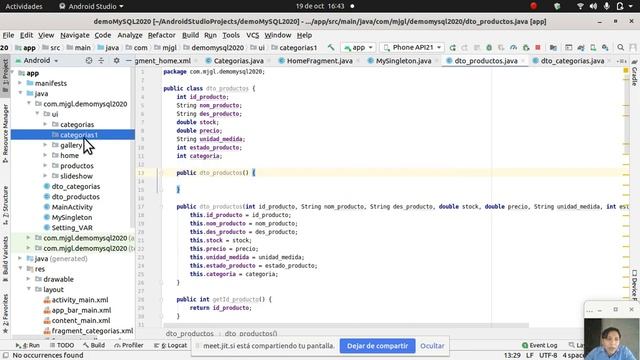The height and width of the screenshot is (360, 640).
Task: Click the UTF-8 encoding in status bar
Action: [x=548, y=356]
